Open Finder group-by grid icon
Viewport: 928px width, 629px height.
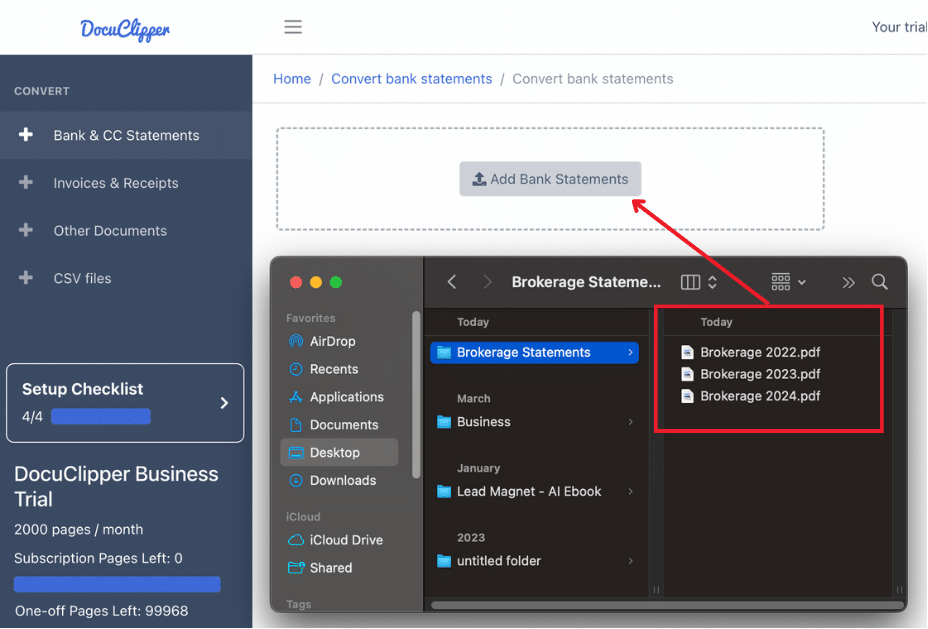[781, 282]
